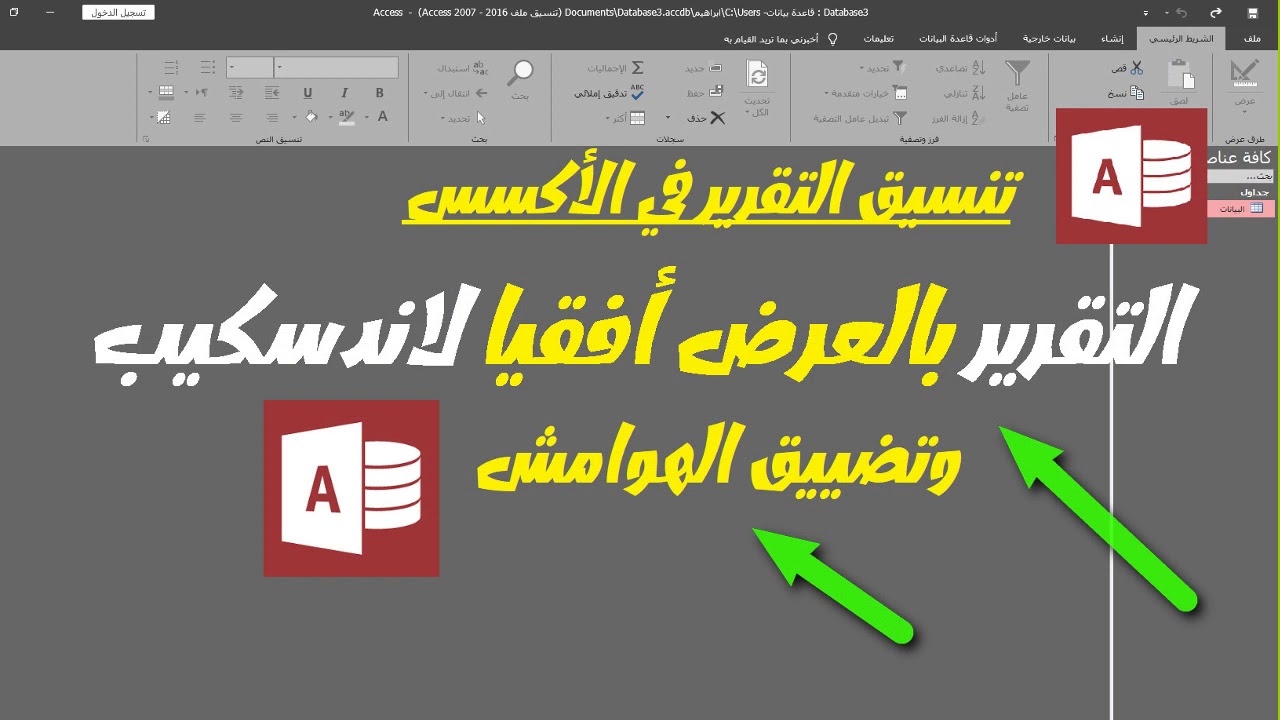This screenshot has width=1280, height=720.
Task: Open the font name combo box
Action: [x=336, y=67]
